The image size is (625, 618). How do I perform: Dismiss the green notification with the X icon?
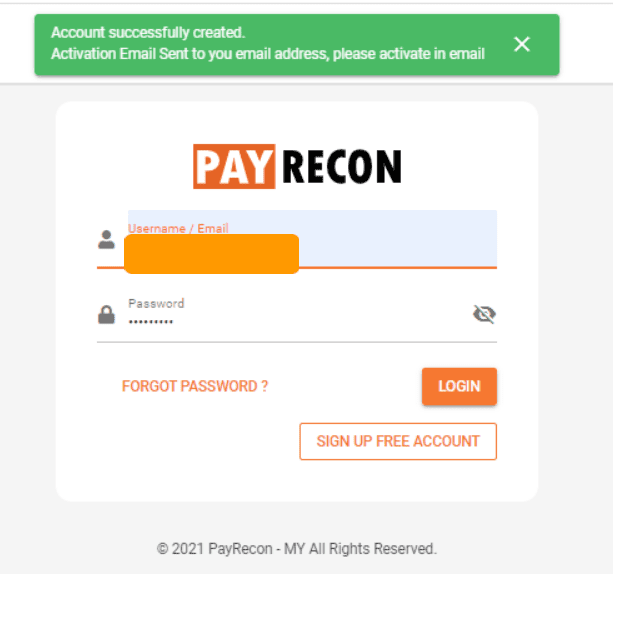(522, 44)
